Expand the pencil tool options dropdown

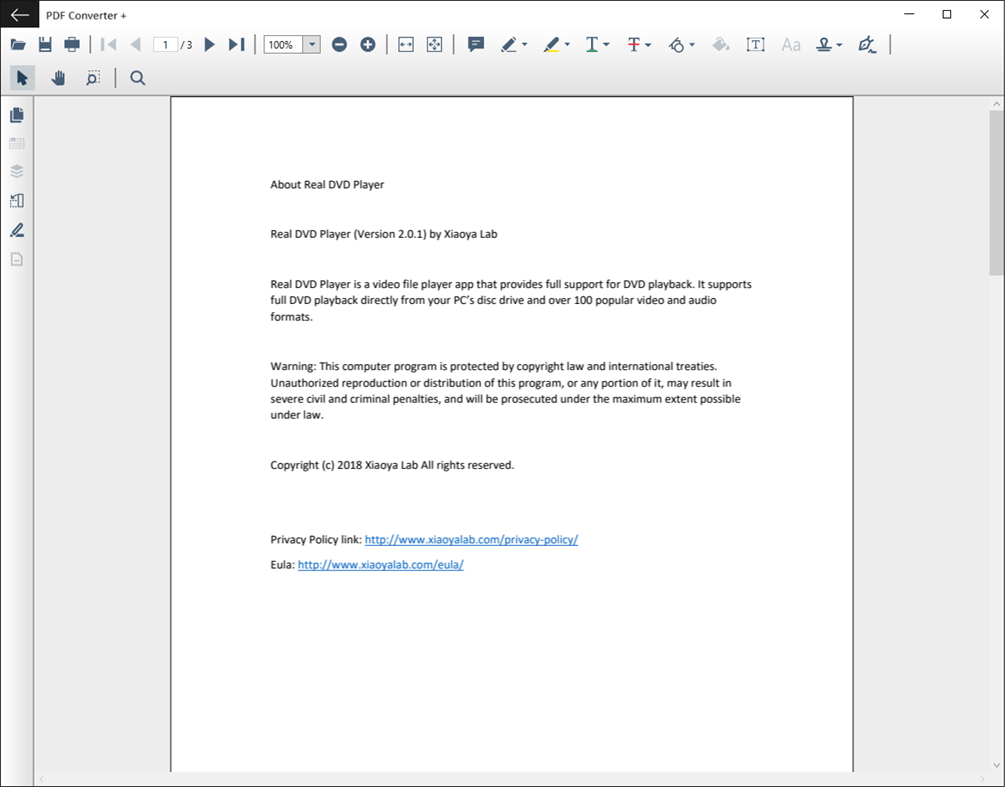click(524, 44)
